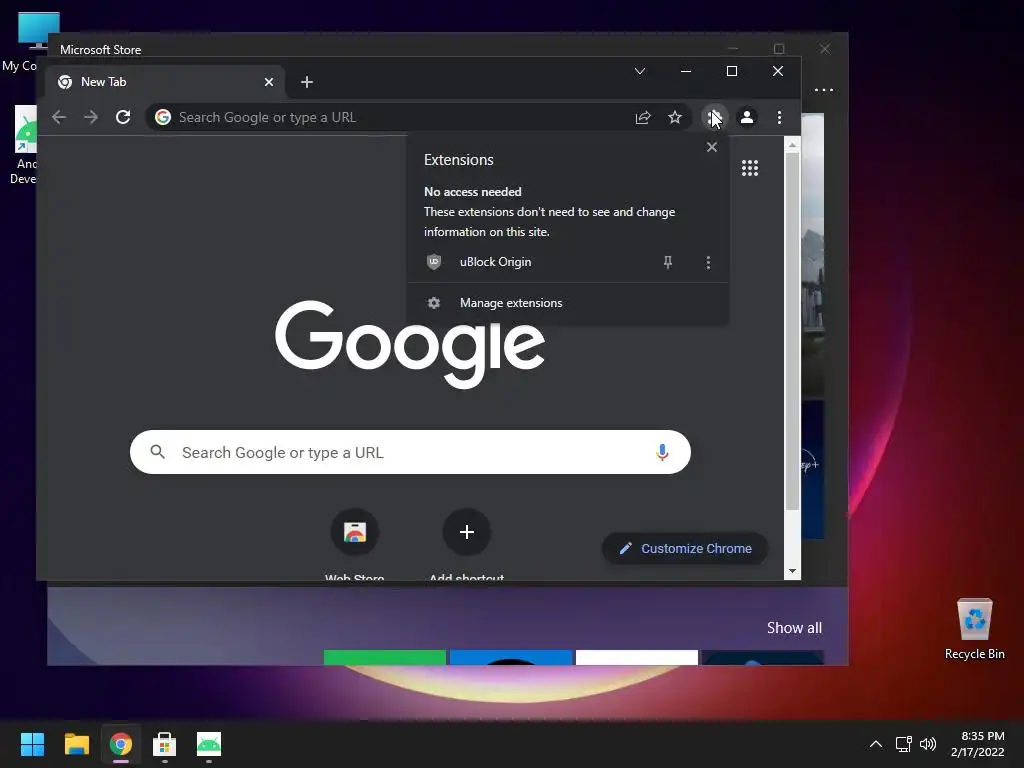Click the green app tile in Microsoft Store
The height and width of the screenshot is (768, 1024).
pos(385,658)
